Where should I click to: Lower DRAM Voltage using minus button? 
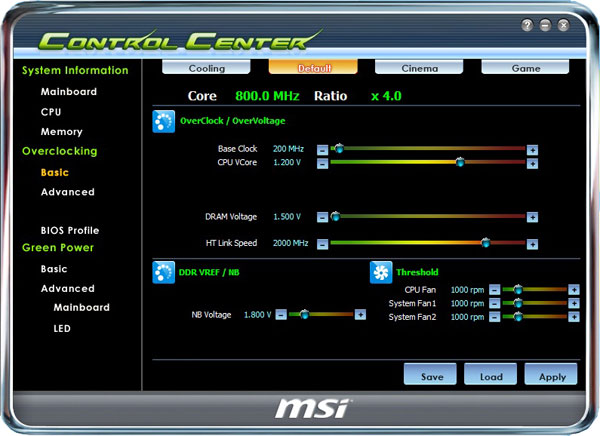click(x=323, y=217)
